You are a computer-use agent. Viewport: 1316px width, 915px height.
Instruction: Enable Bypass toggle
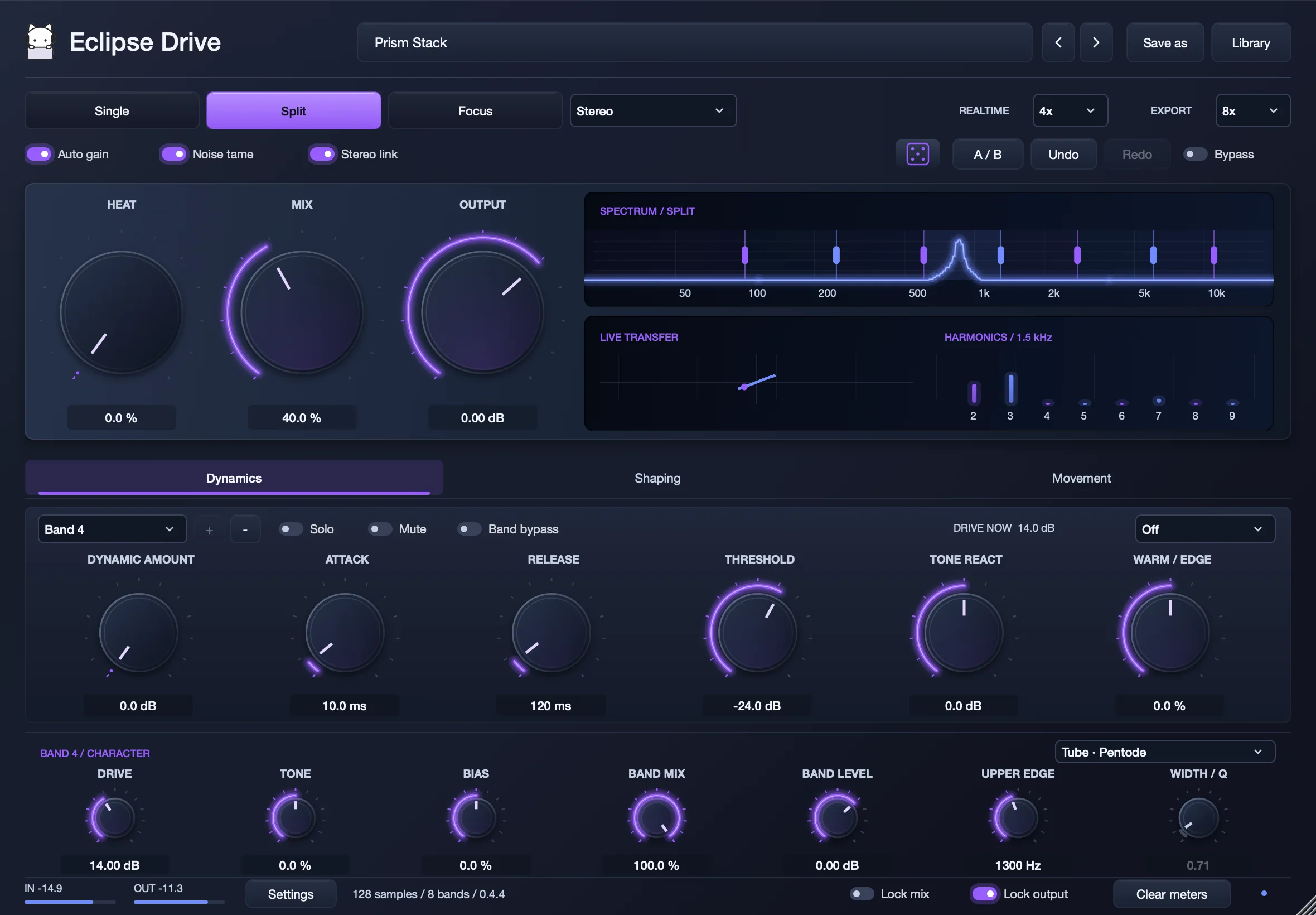coord(1194,154)
